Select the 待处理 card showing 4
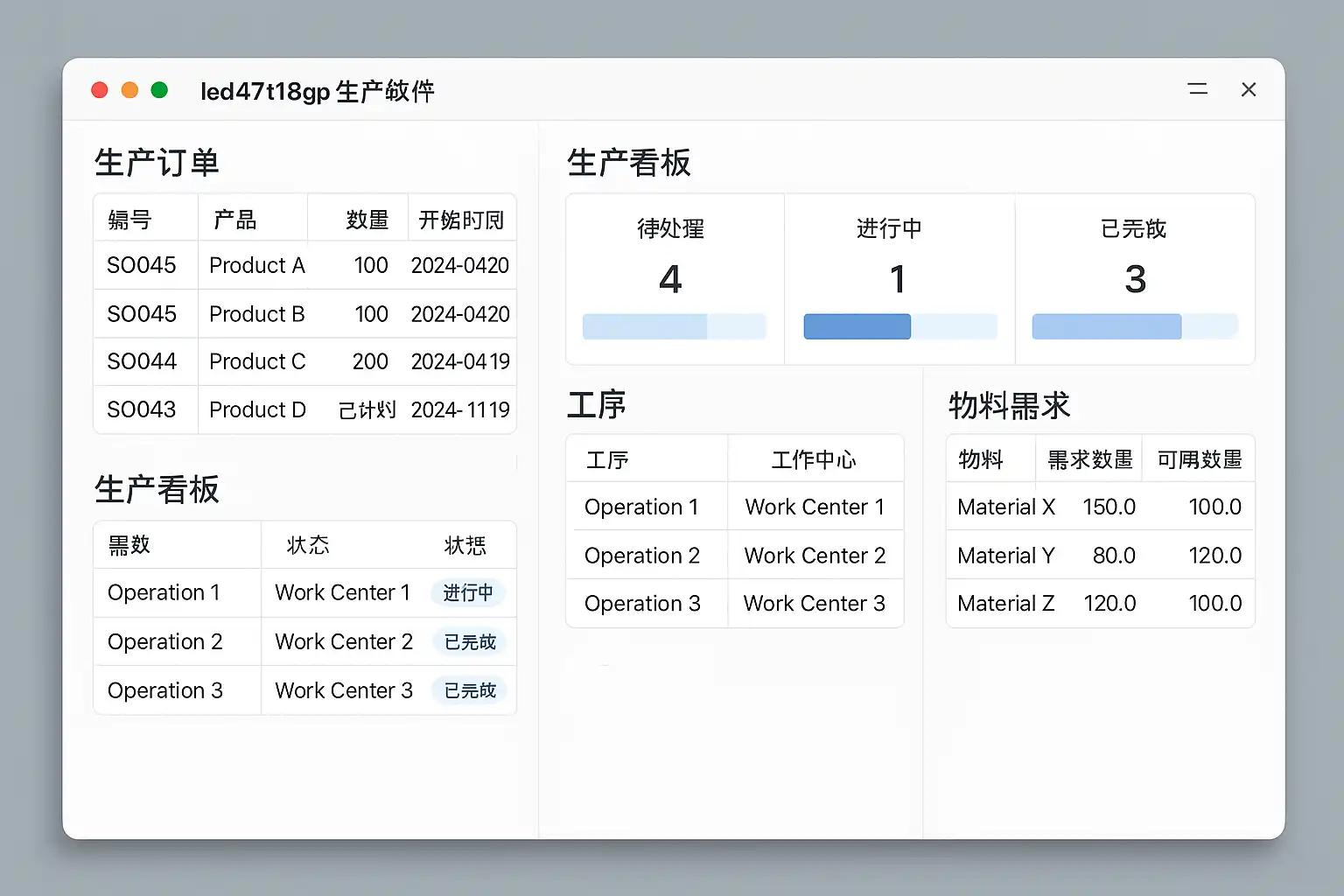Screen dimensions: 1344x896 674,278
